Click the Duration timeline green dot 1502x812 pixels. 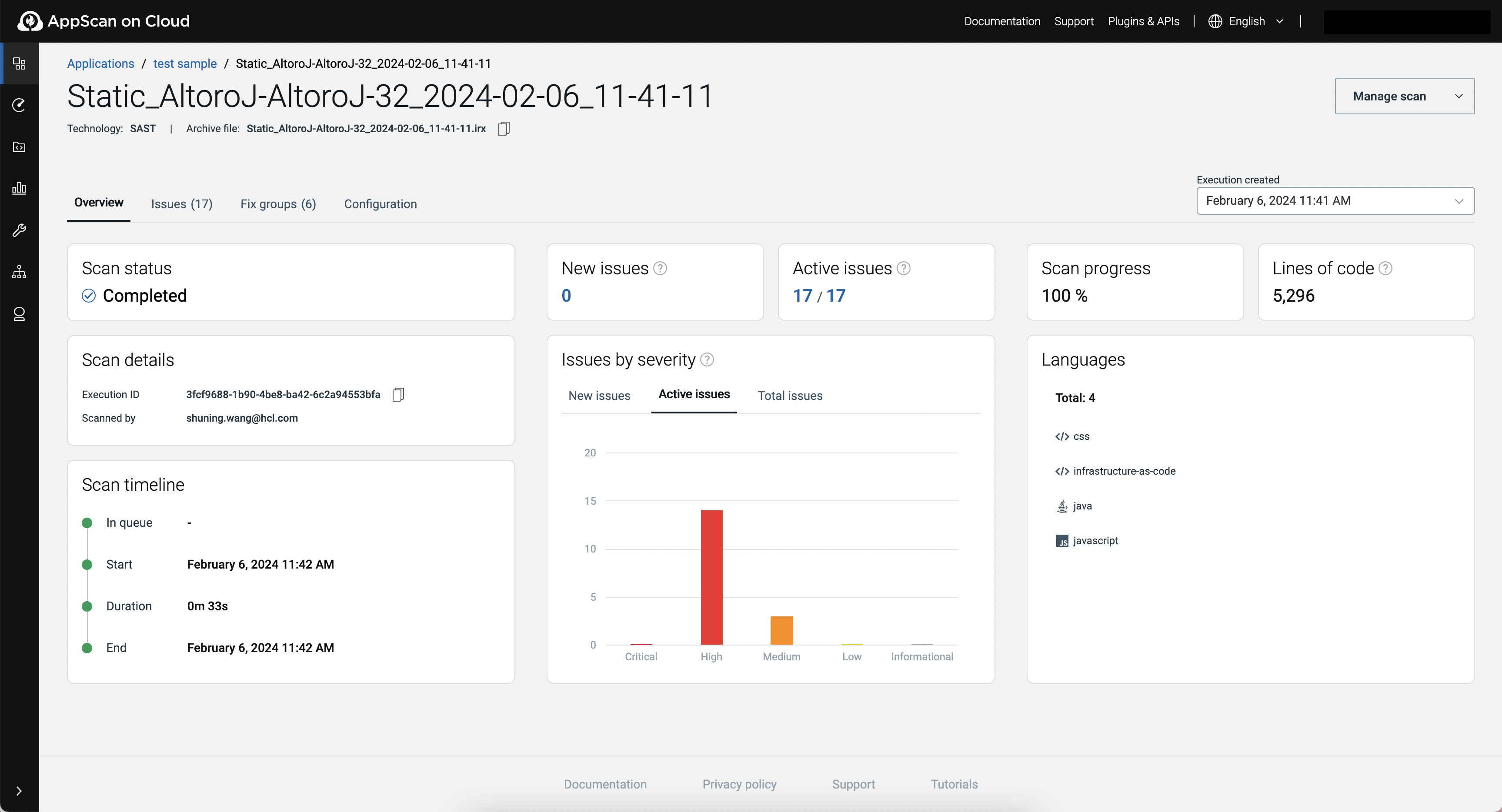87,606
